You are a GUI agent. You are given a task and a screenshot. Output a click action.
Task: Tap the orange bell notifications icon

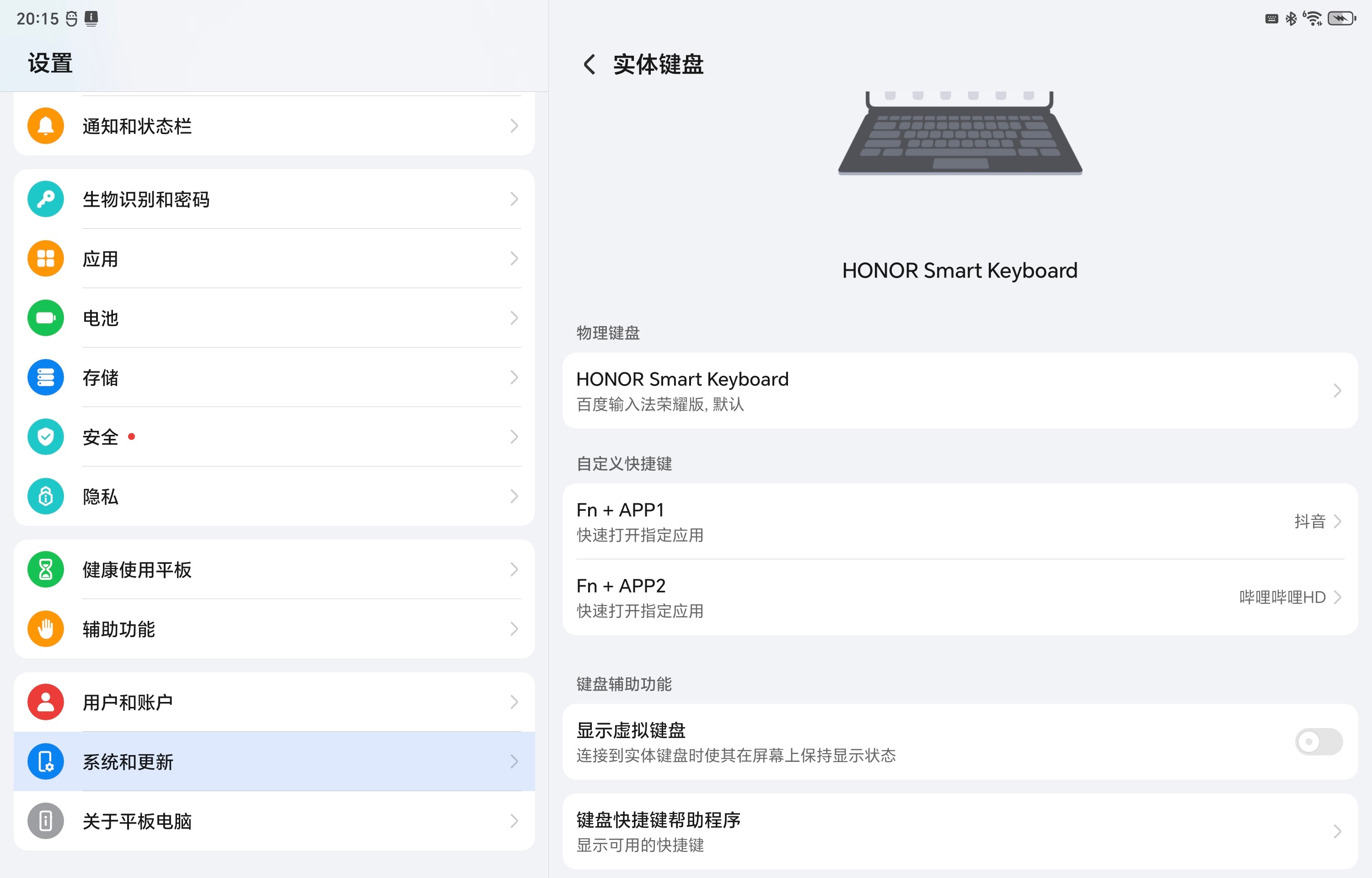coord(46,125)
